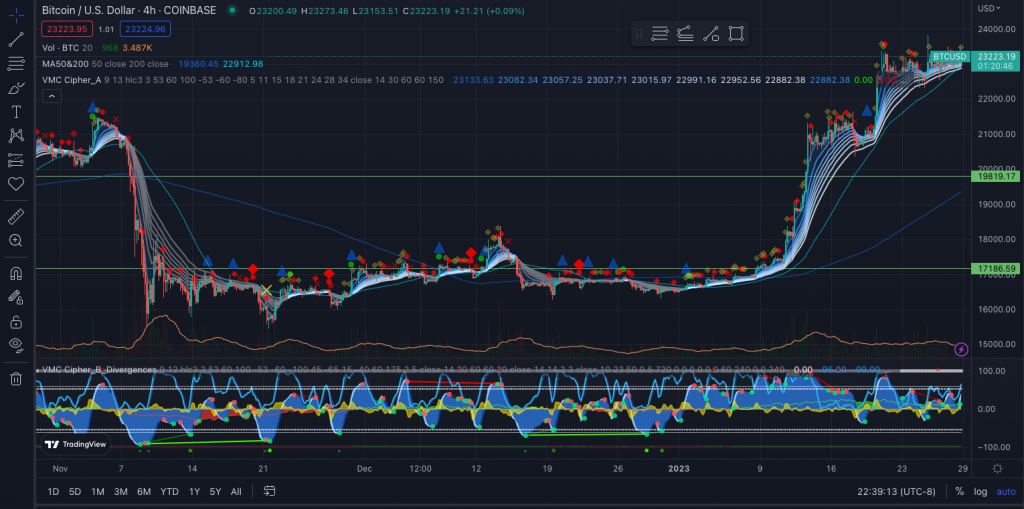Image resolution: width=1024 pixels, height=509 pixels.
Task: Click the 19360.45 MA50 value
Action: tap(198, 64)
